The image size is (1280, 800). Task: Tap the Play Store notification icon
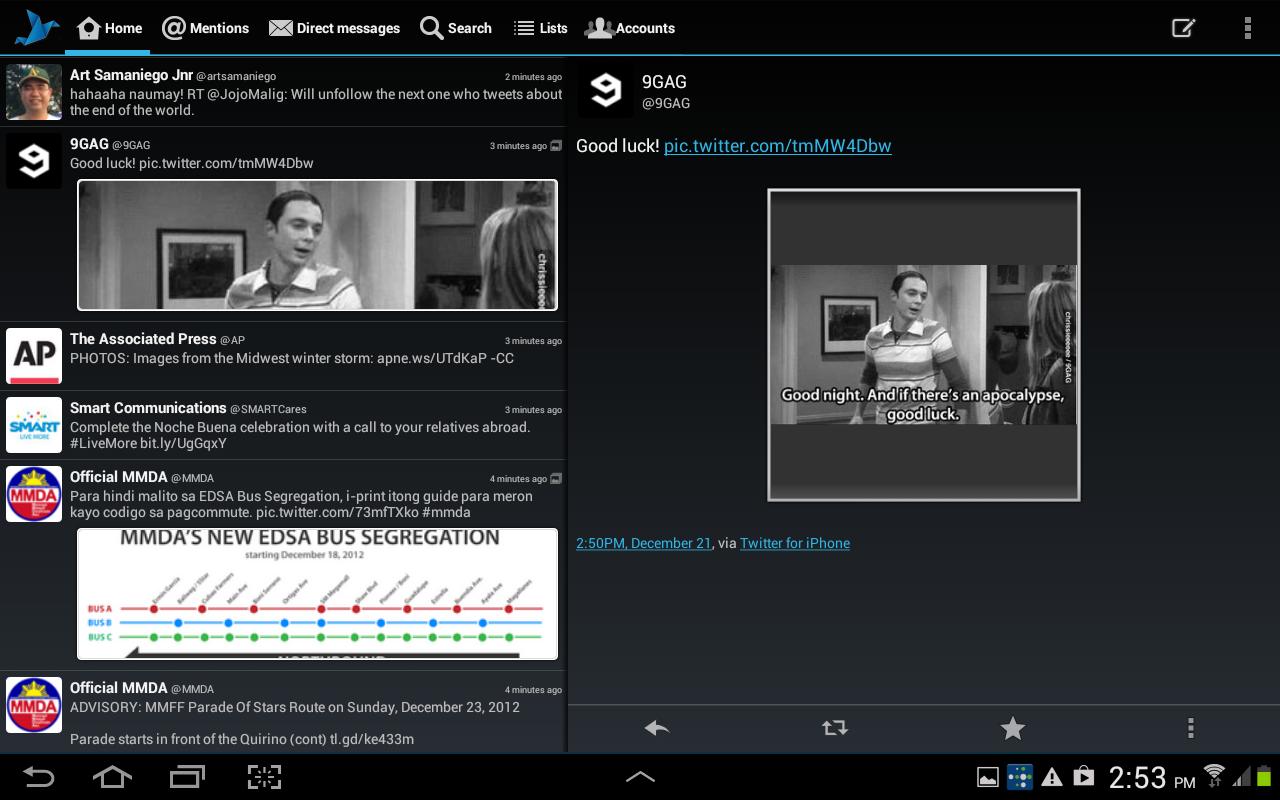coord(1083,777)
